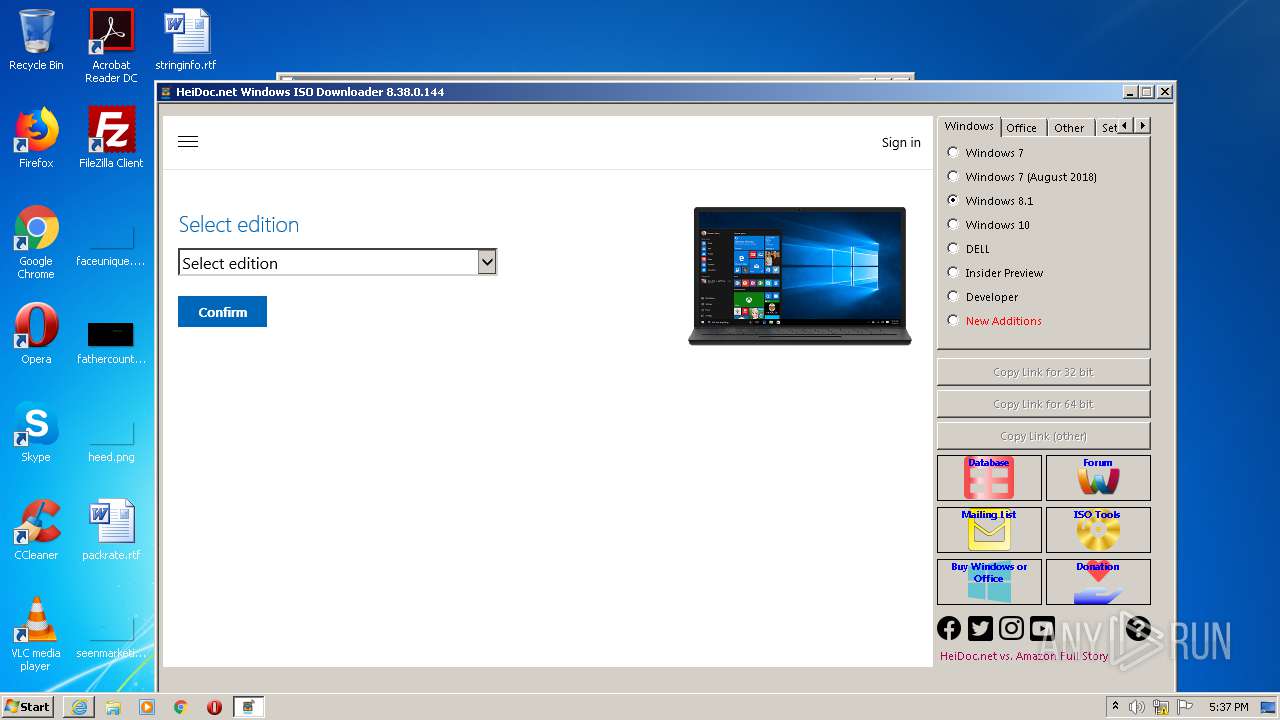Select Acrobat Reader DC desktop icon
Screen dimensions: 1280x720
[111, 46]
